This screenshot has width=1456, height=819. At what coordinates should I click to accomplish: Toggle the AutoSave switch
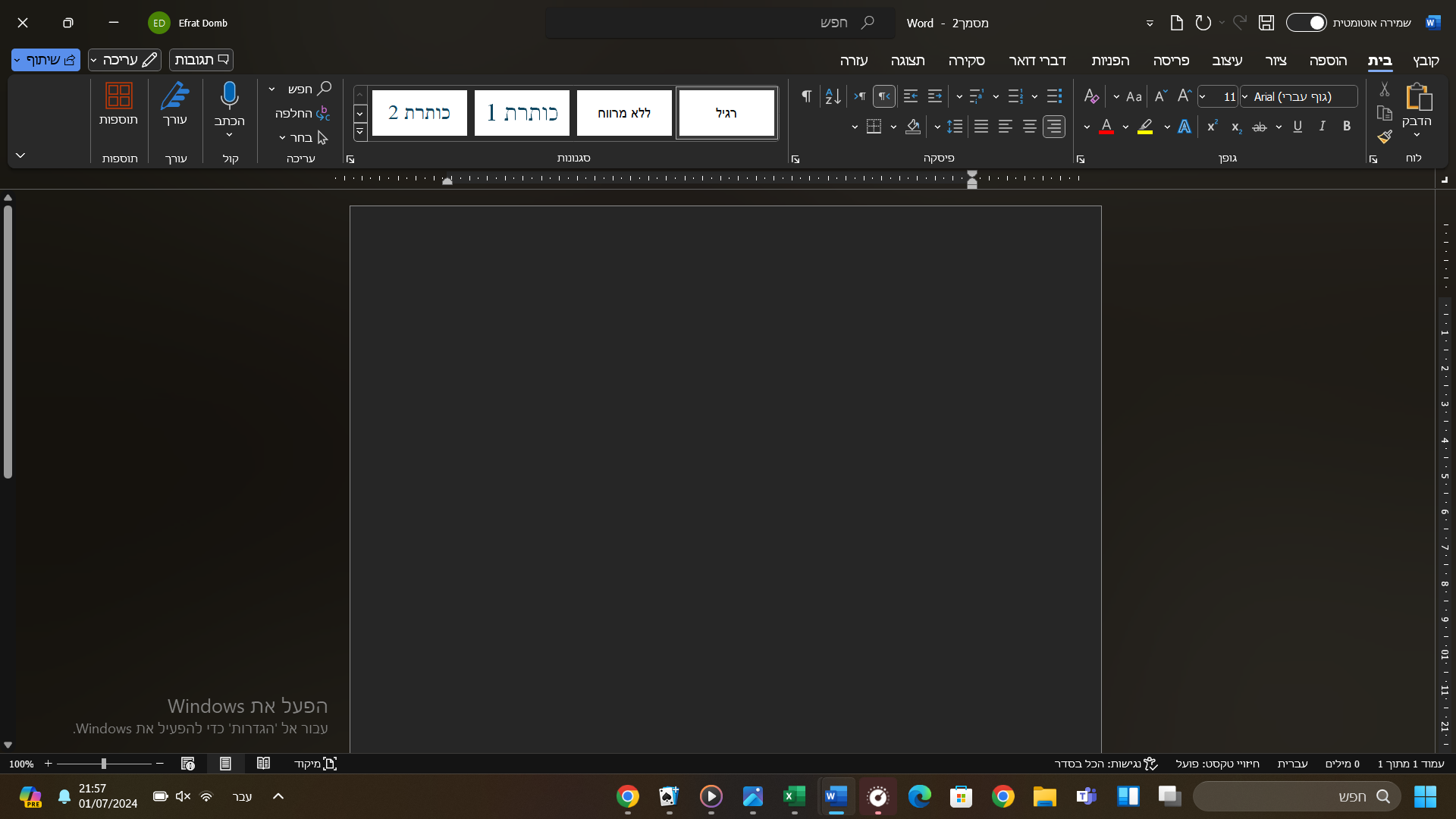[1307, 23]
